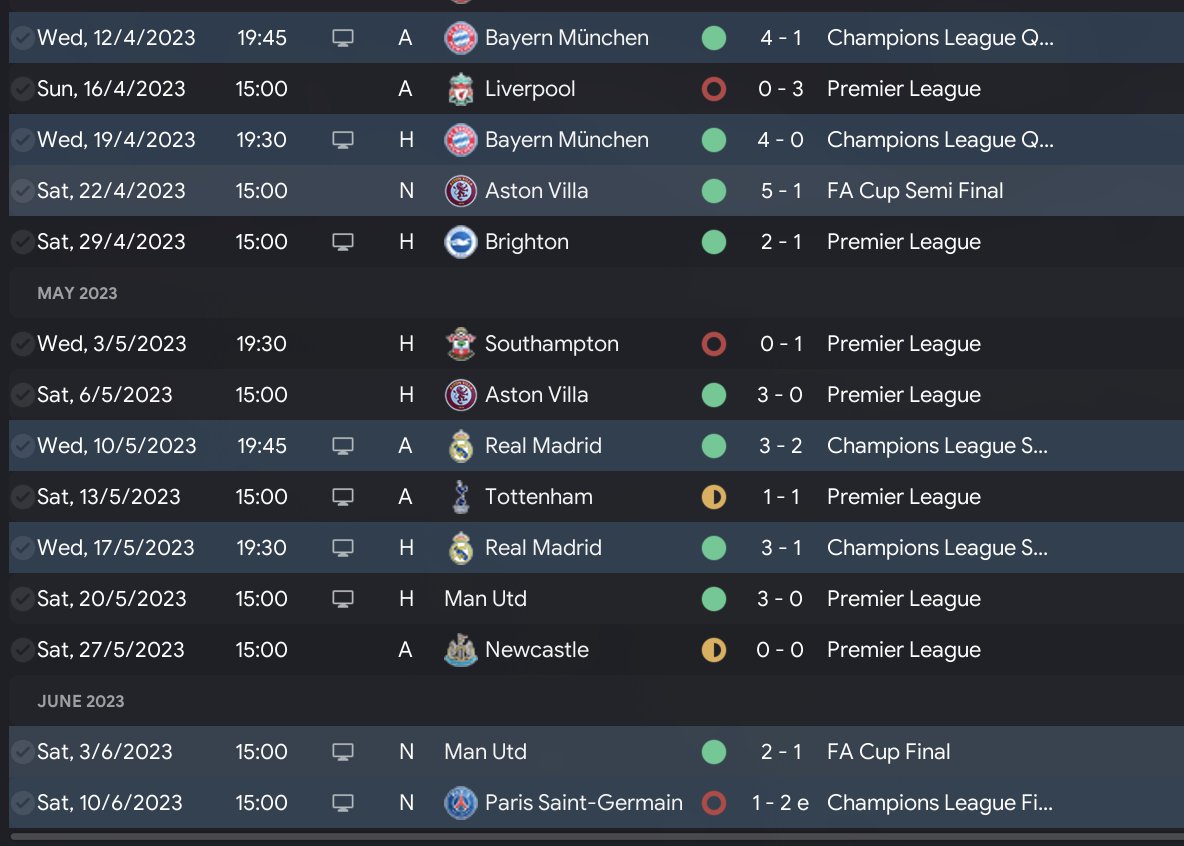Click the green win indicator for the FA Cup Semi Final
1184x846 pixels.
point(713,191)
